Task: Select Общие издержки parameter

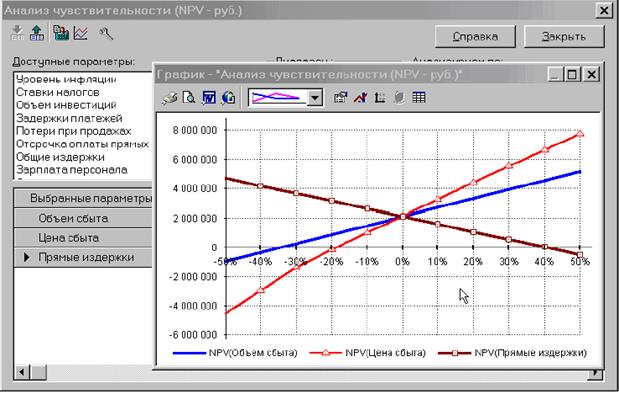Action: tap(60, 157)
